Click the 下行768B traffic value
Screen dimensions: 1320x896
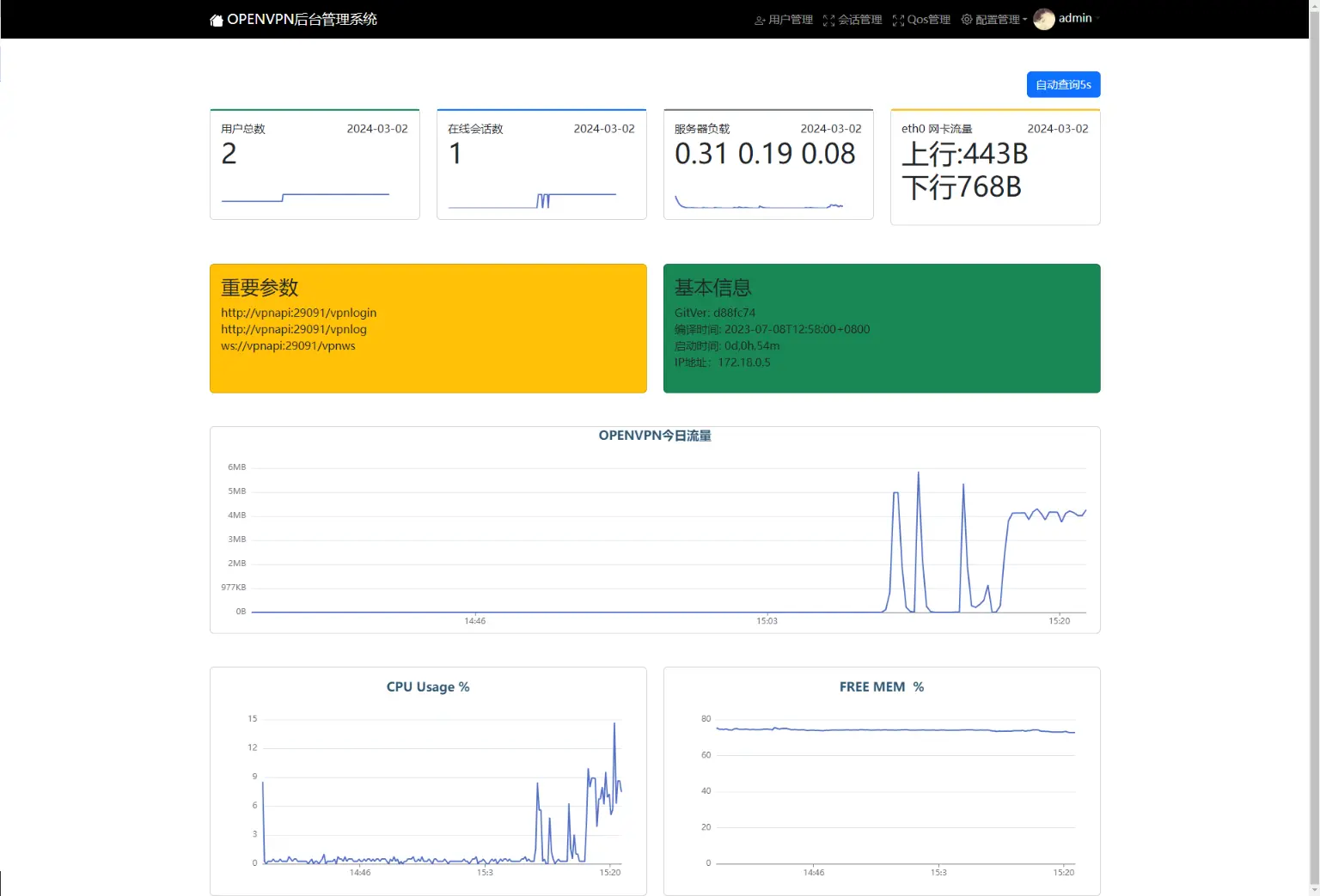[962, 186]
